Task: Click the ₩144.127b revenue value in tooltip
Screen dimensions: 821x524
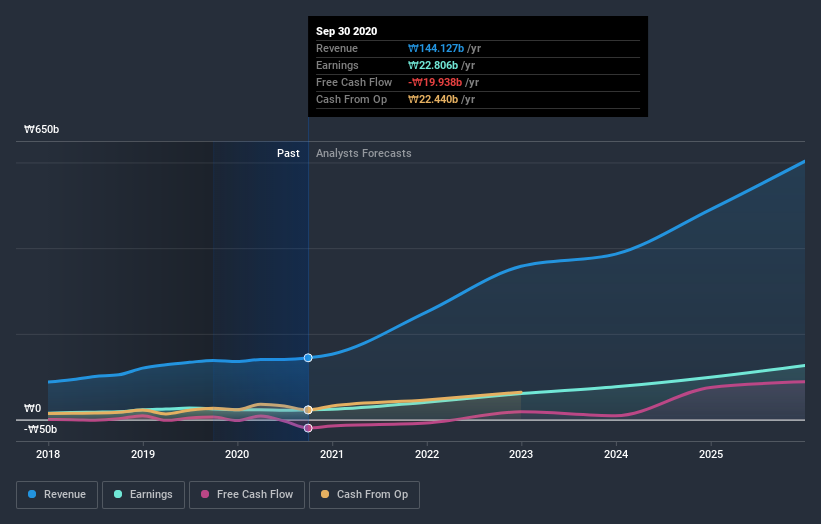Action: [436, 48]
